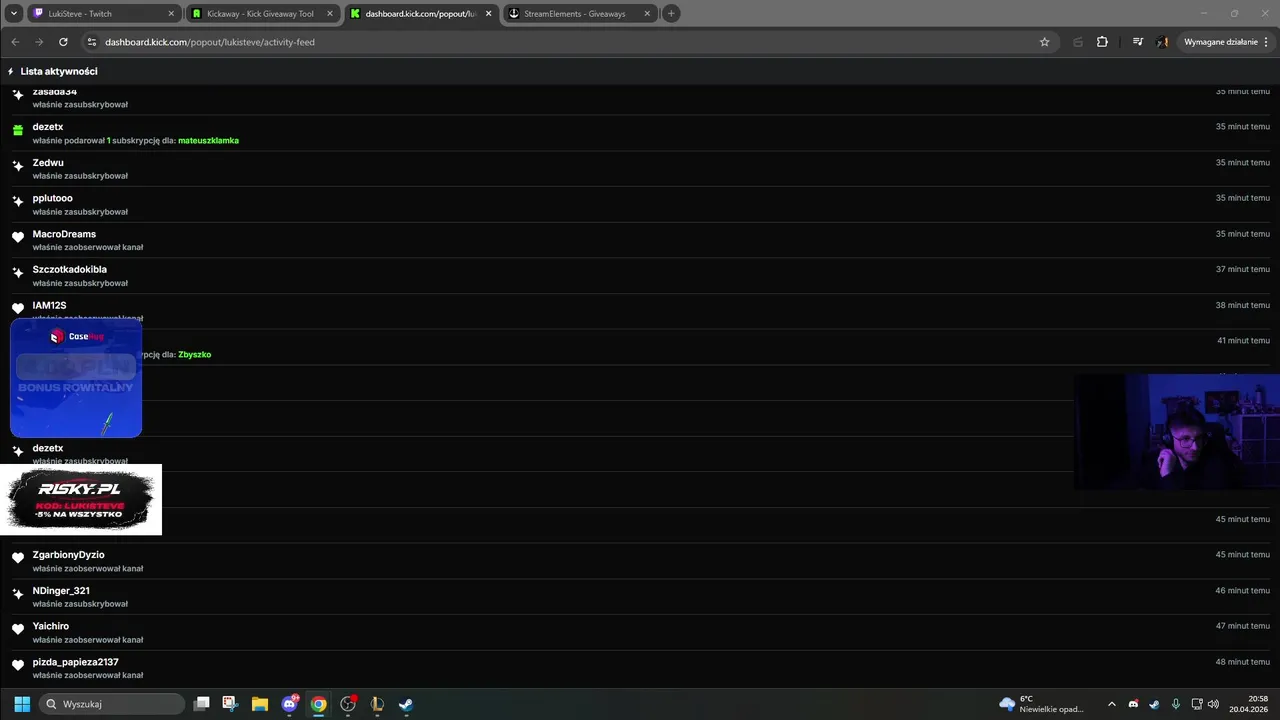The image size is (1280, 720).
Task: Click the 41 minut temu timestamp
Action: (1243, 341)
